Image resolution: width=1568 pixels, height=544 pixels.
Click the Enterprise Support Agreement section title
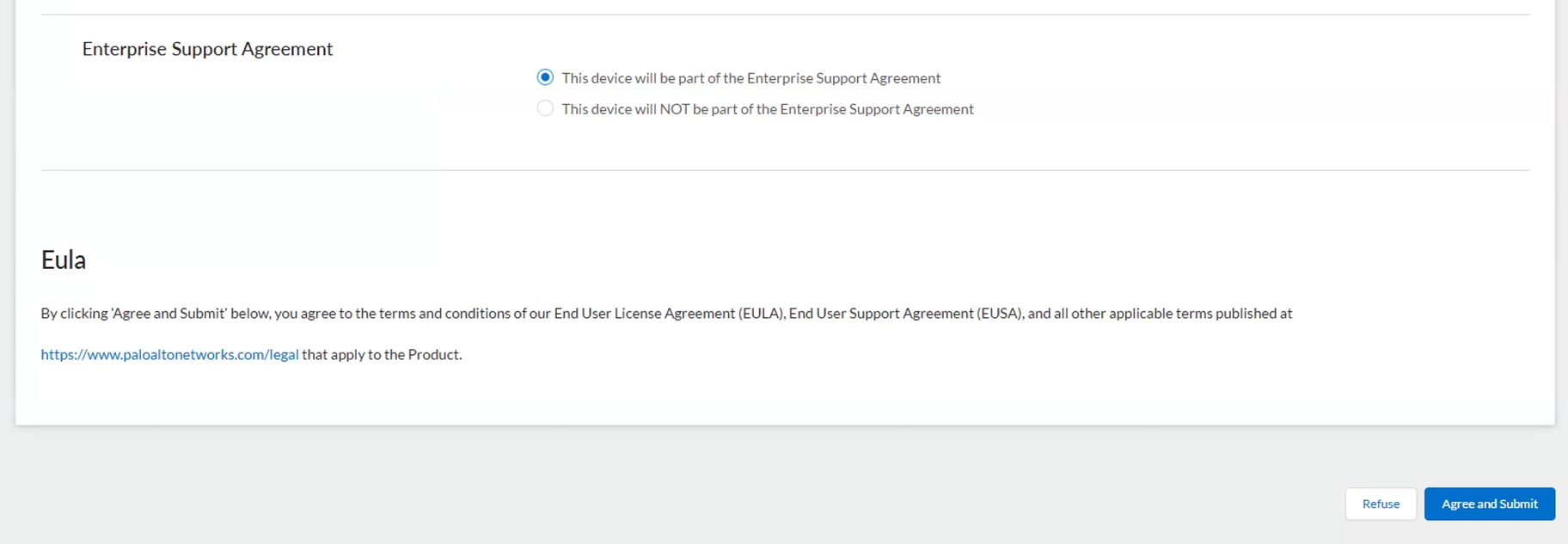click(207, 49)
